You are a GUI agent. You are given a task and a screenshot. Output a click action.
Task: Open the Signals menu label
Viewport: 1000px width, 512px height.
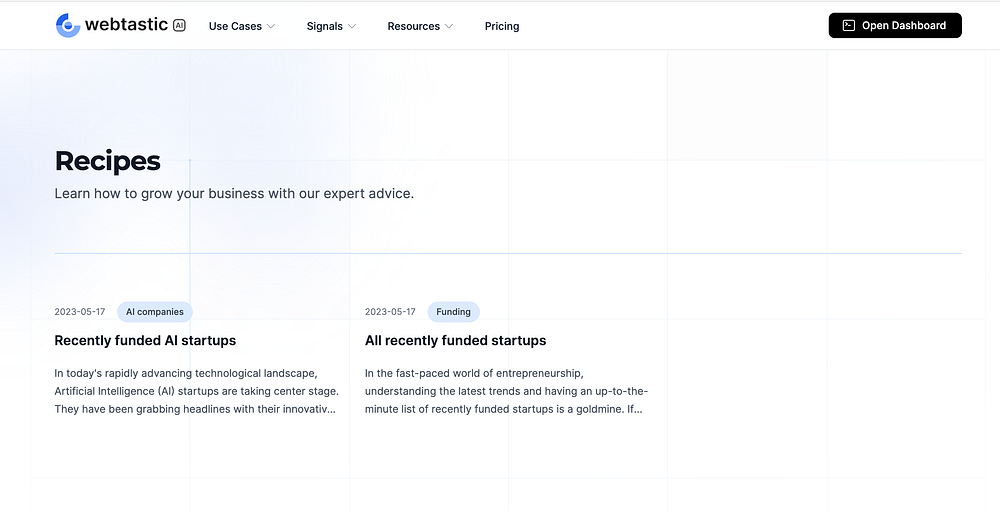pos(324,27)
